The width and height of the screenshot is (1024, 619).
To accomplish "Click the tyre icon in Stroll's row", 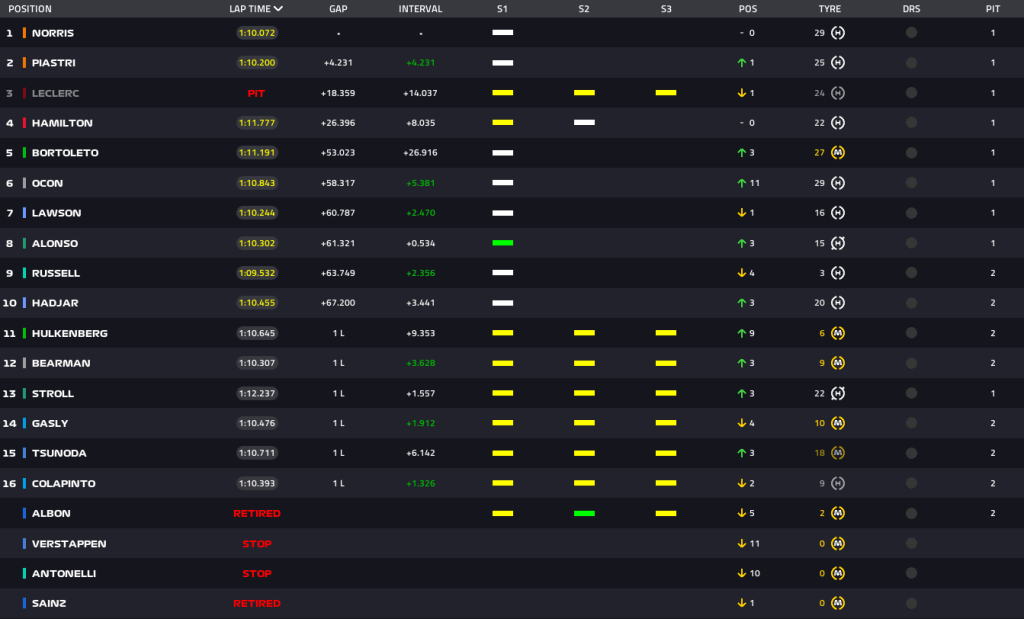I will (838, 393).
